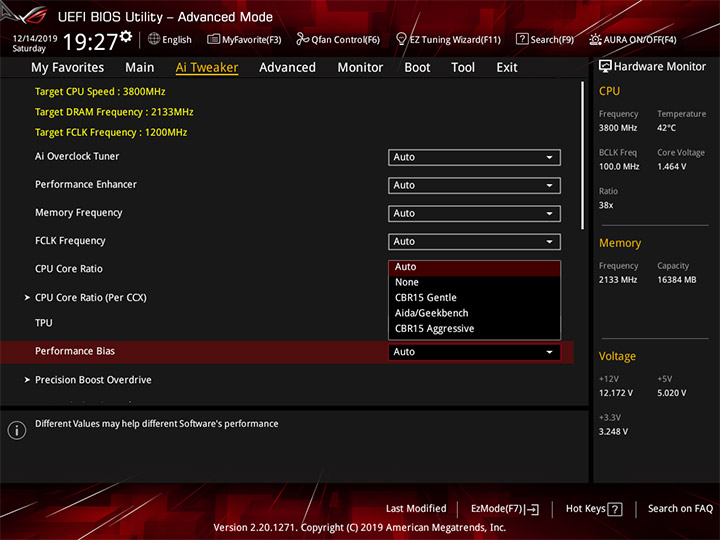The image size is (720, 540).
Task: Switch to the Main tab
Action: point(140,68)
